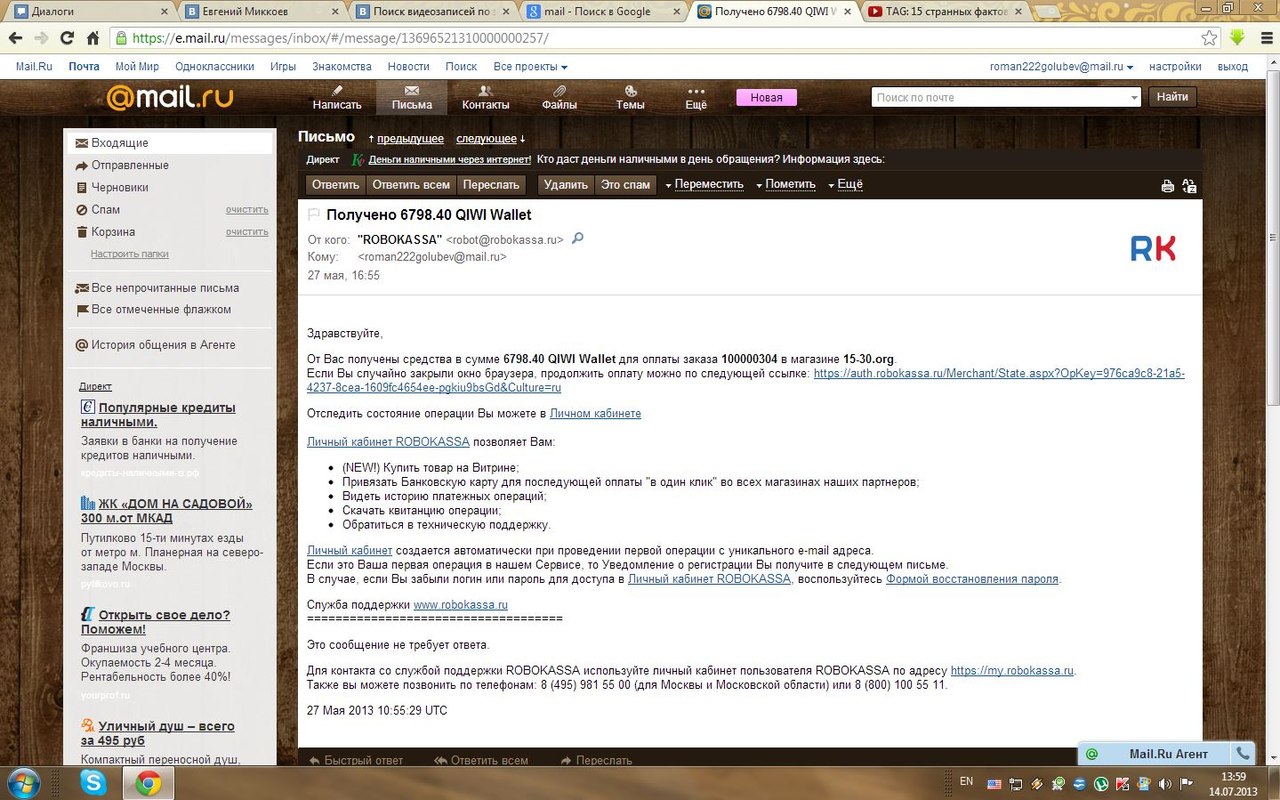
Task: Click the green download extension icon
Action: [1237, 38]
